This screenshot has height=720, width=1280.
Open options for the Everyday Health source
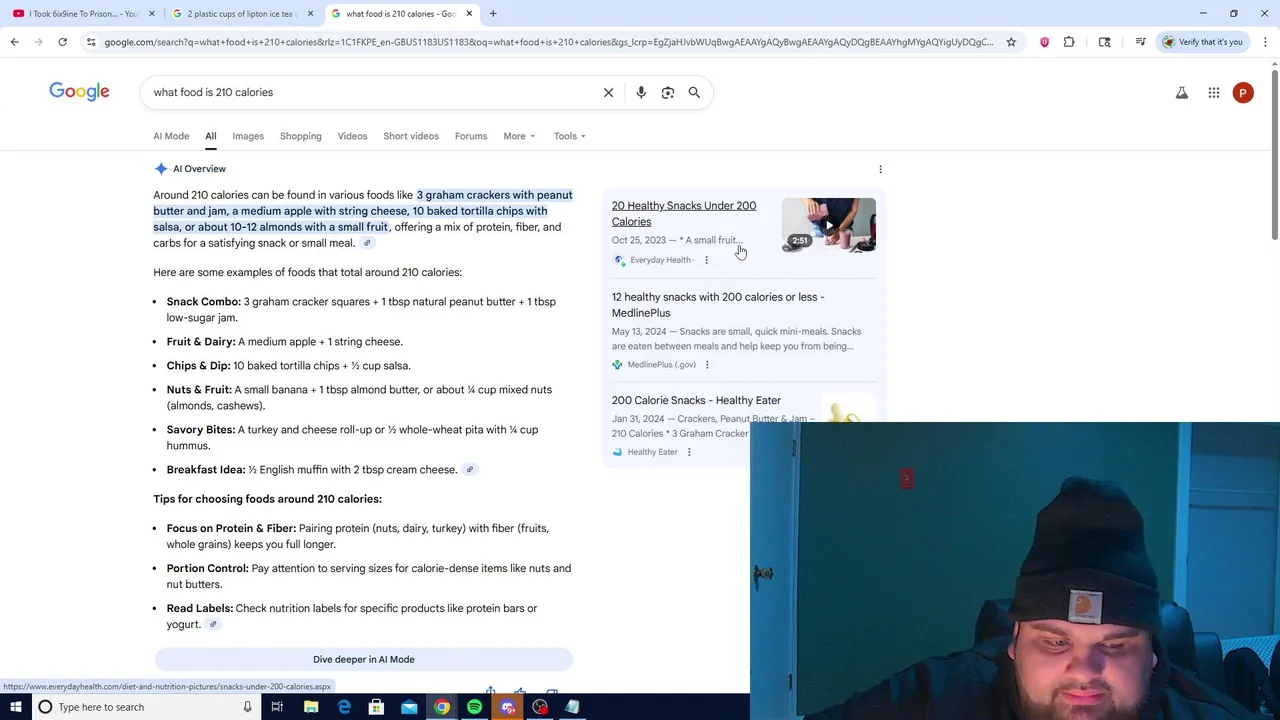(x=706, y=260)
